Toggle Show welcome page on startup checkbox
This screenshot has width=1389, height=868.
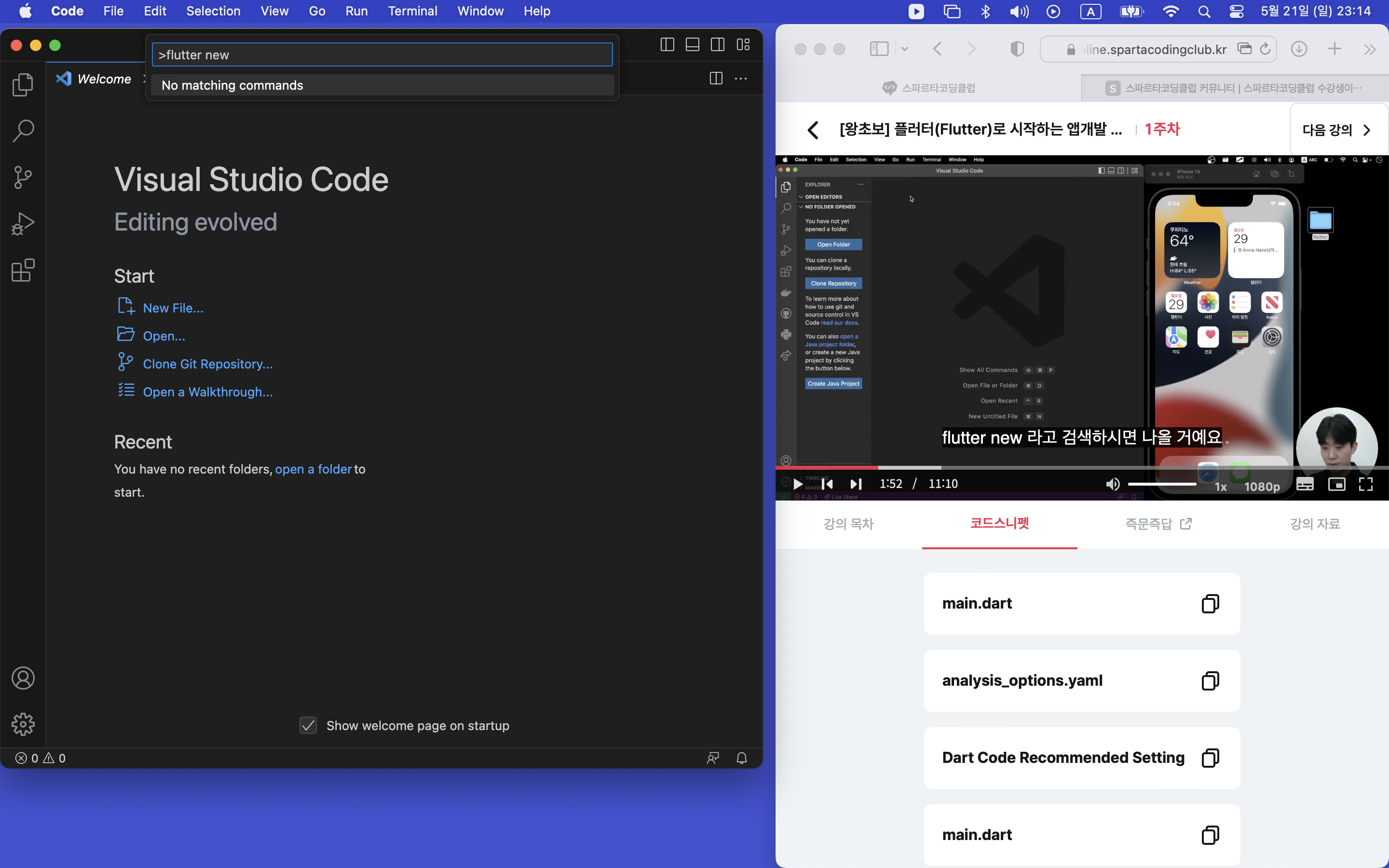coord(308,725)
